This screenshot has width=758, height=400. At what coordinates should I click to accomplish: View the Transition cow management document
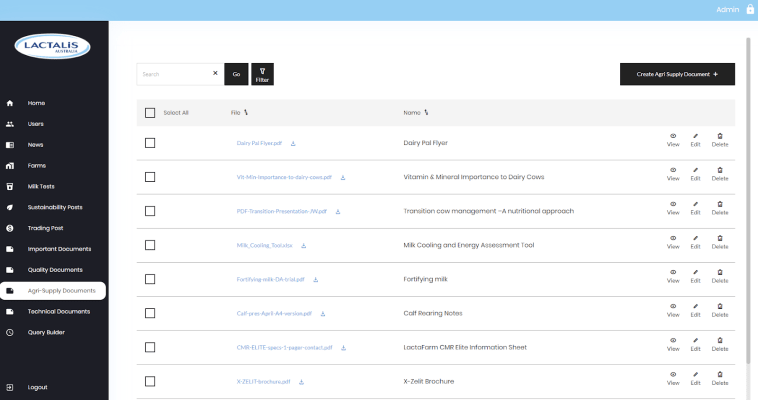(x=673, y=208)
